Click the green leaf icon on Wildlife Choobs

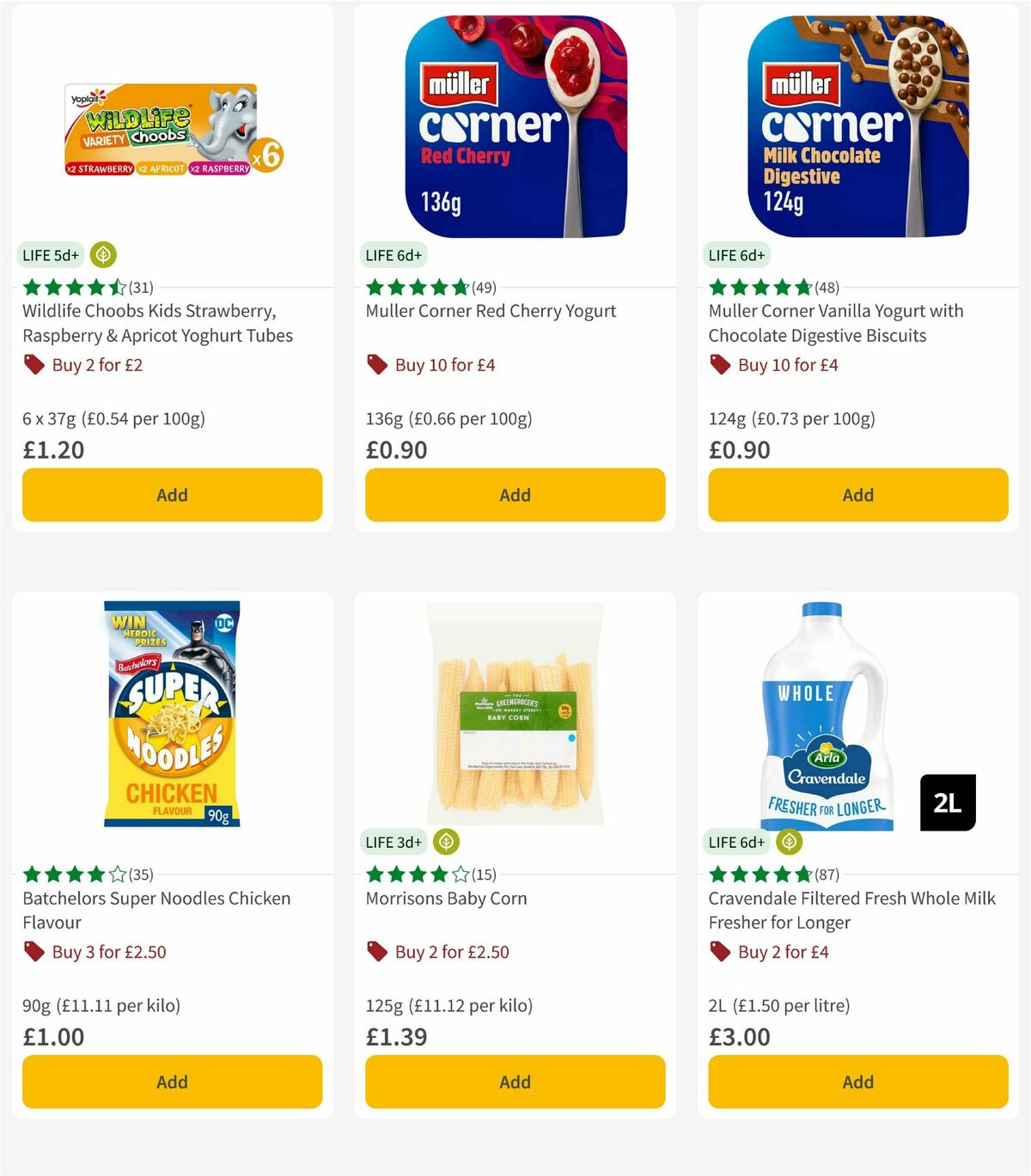(x=103, y=255)
